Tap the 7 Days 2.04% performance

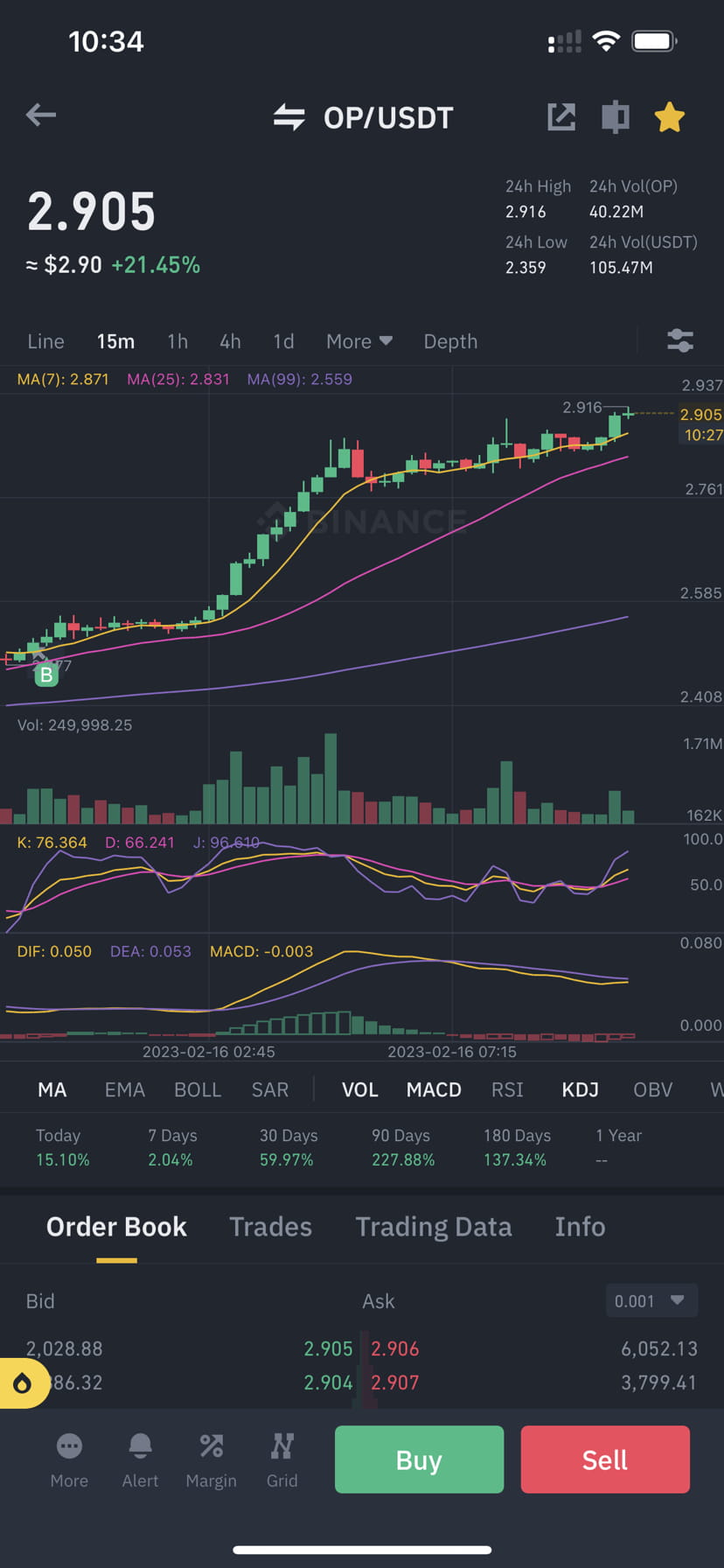point(172,1147)
